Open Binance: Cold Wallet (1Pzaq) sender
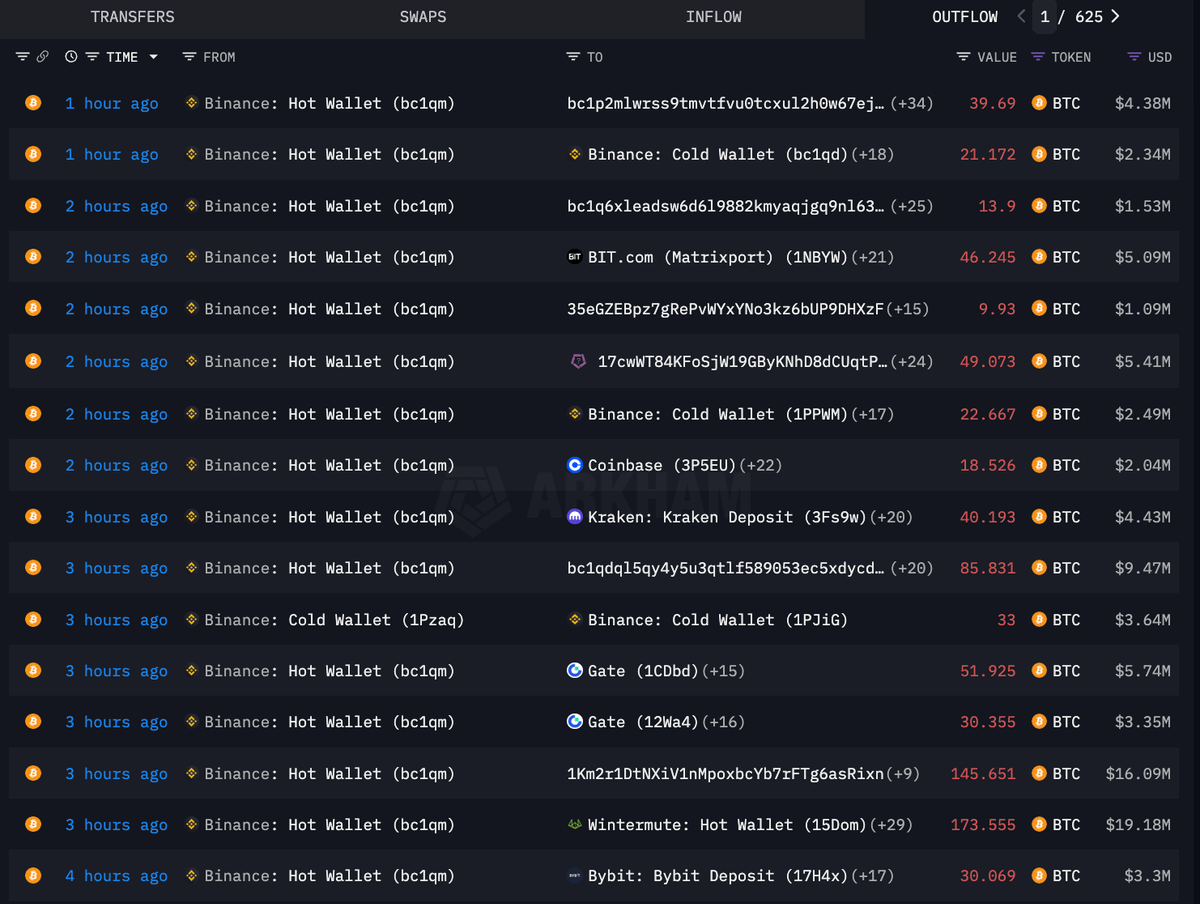Screen dimensions: 1200x904 click(x=334, y=620)
